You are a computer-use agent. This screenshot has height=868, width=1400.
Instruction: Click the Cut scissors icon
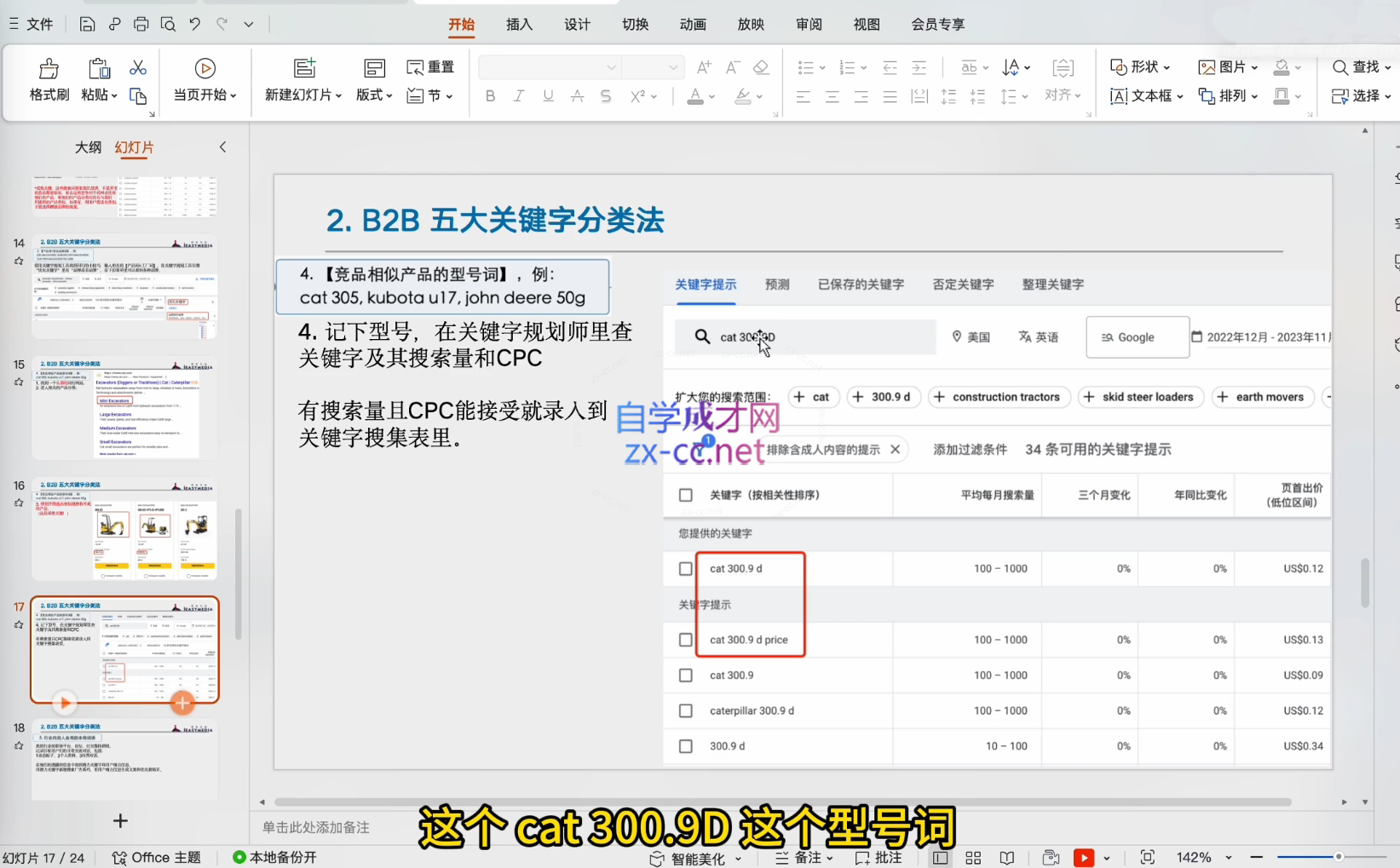[138, 67]
